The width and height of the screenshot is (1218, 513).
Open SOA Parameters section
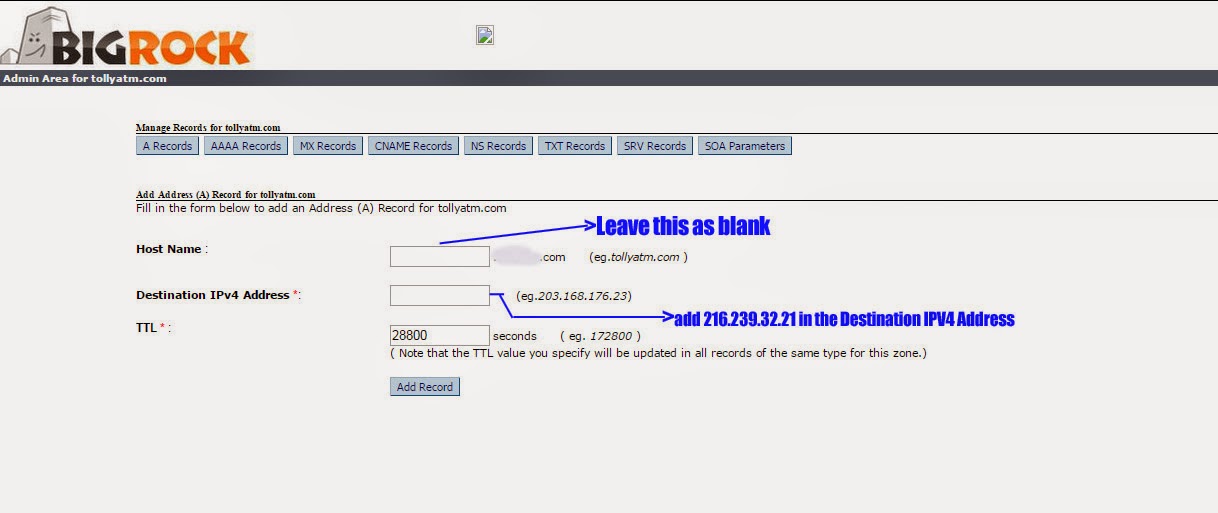point(745,146)
